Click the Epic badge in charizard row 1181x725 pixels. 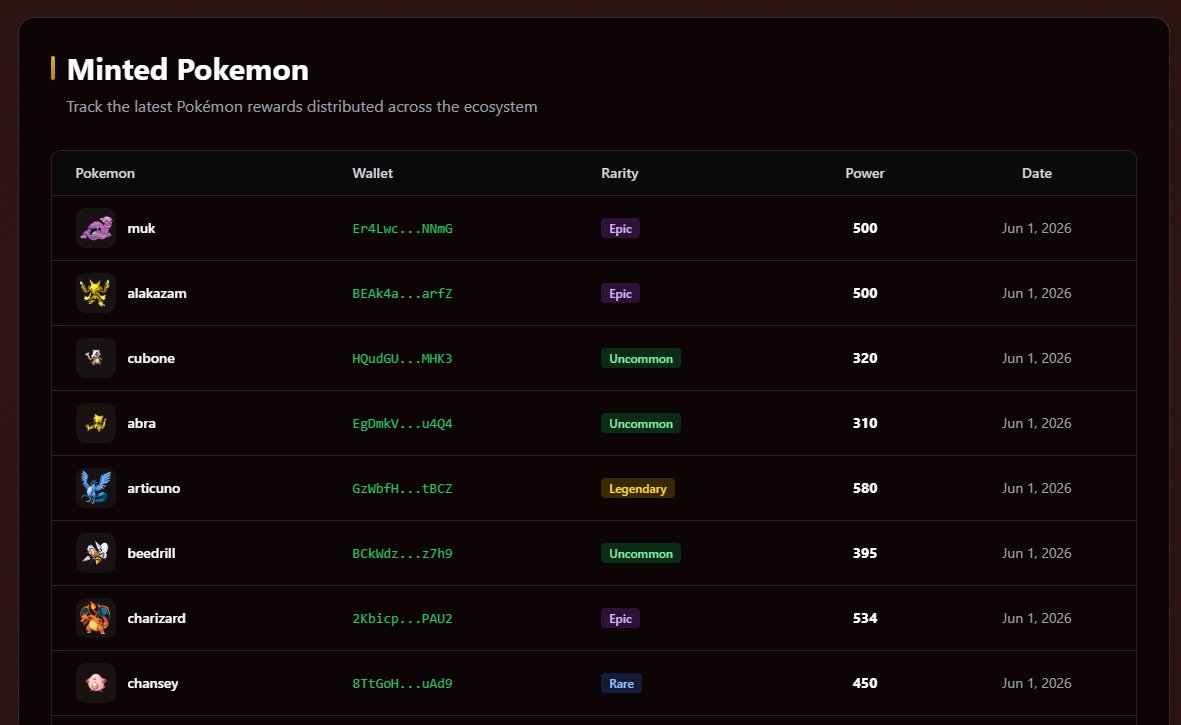(x=621, y=618)
